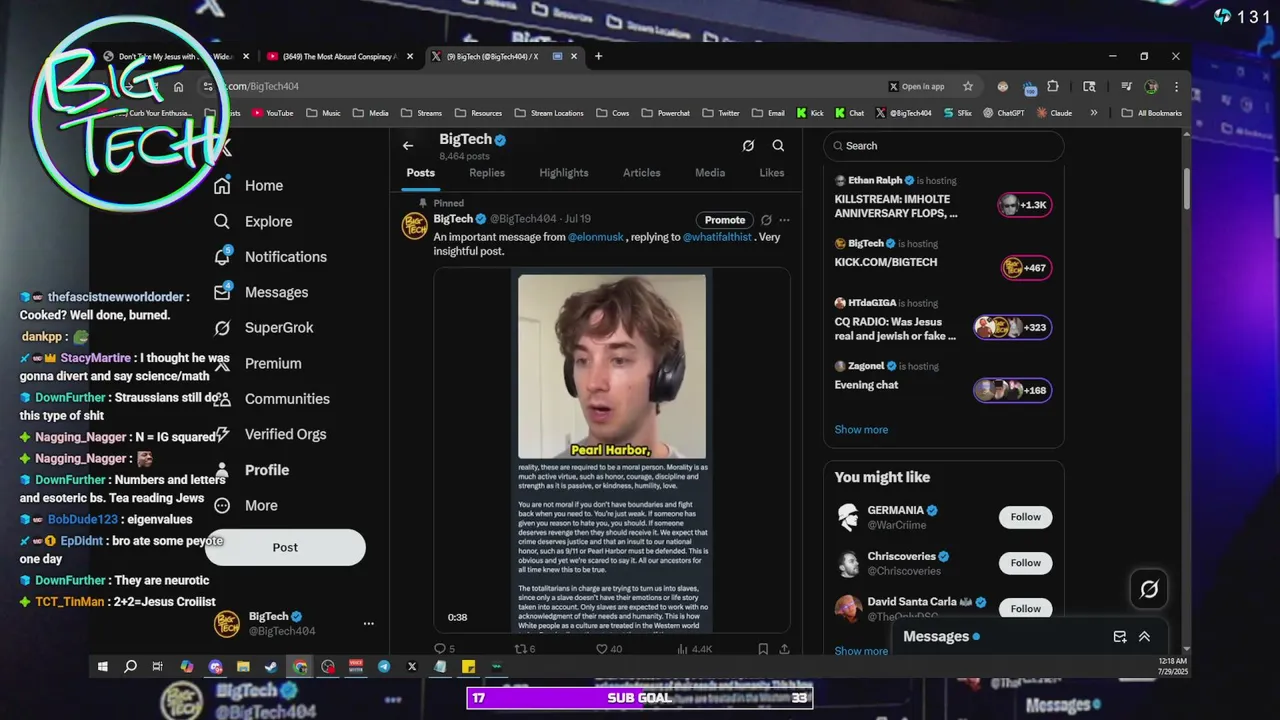Expand the Messages drawer
Viewport: 1280px width, 720px height.
coord(1144,637)
